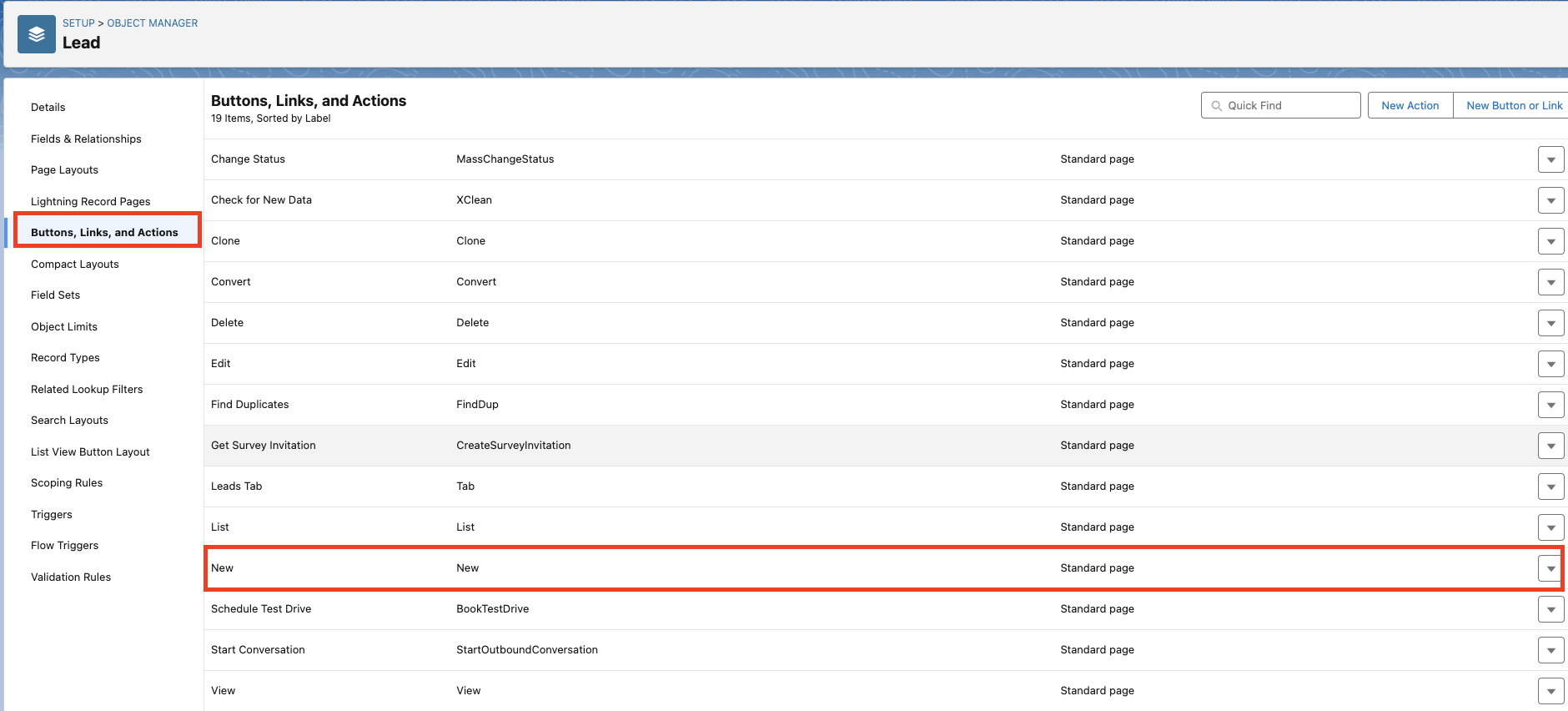Go to Search Layouts
This screenshot has height=711, width=1568.
(69, 421)
